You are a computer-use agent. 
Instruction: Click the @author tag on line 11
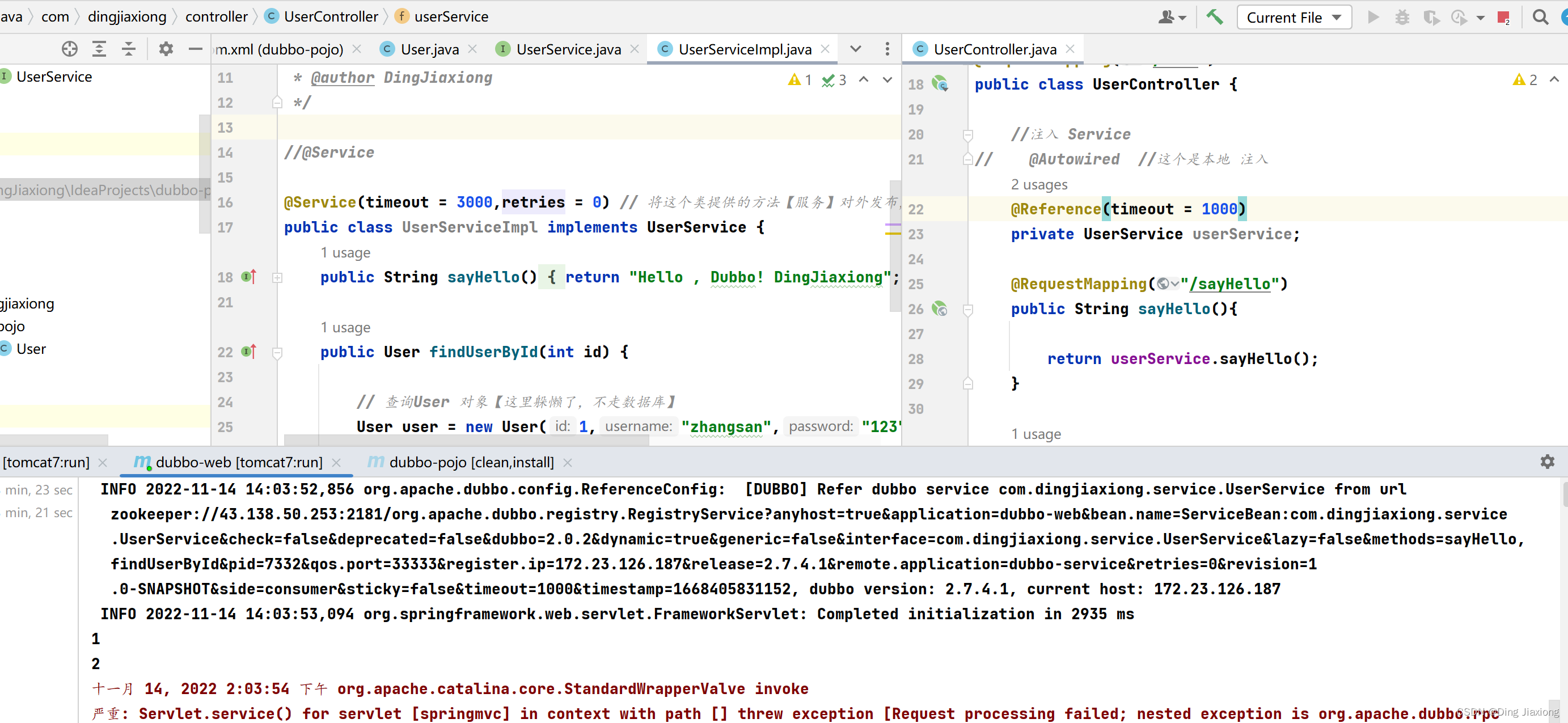pos(342,77)
